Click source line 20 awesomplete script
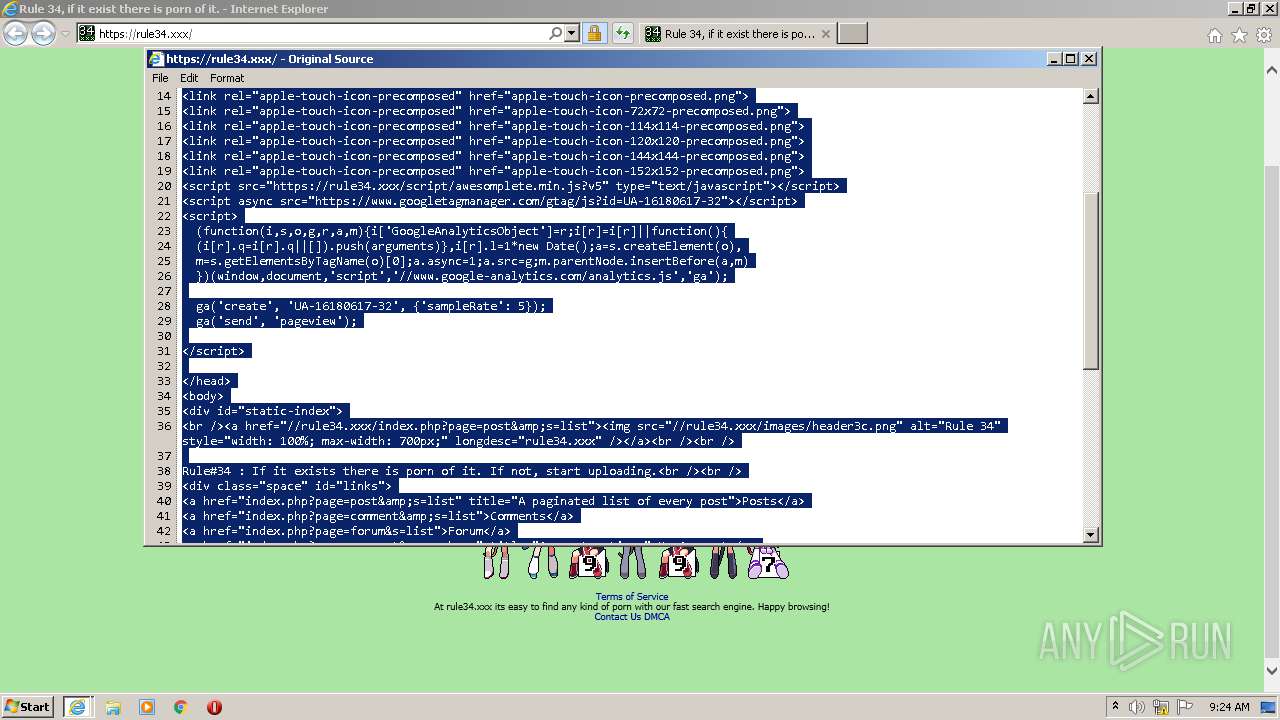 pos(514,186)
